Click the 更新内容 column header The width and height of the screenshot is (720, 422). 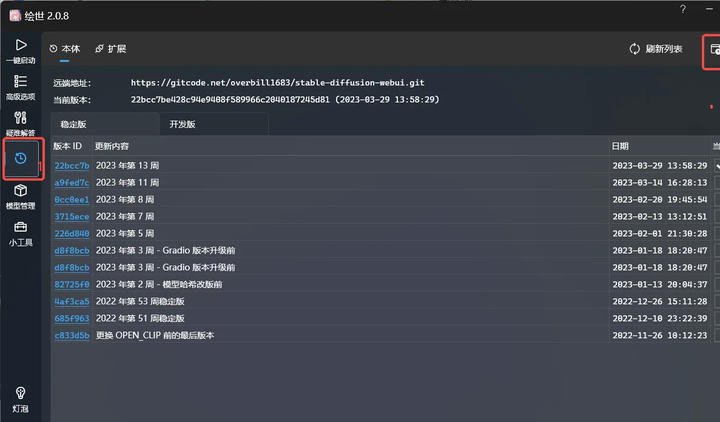pos(112,146)
